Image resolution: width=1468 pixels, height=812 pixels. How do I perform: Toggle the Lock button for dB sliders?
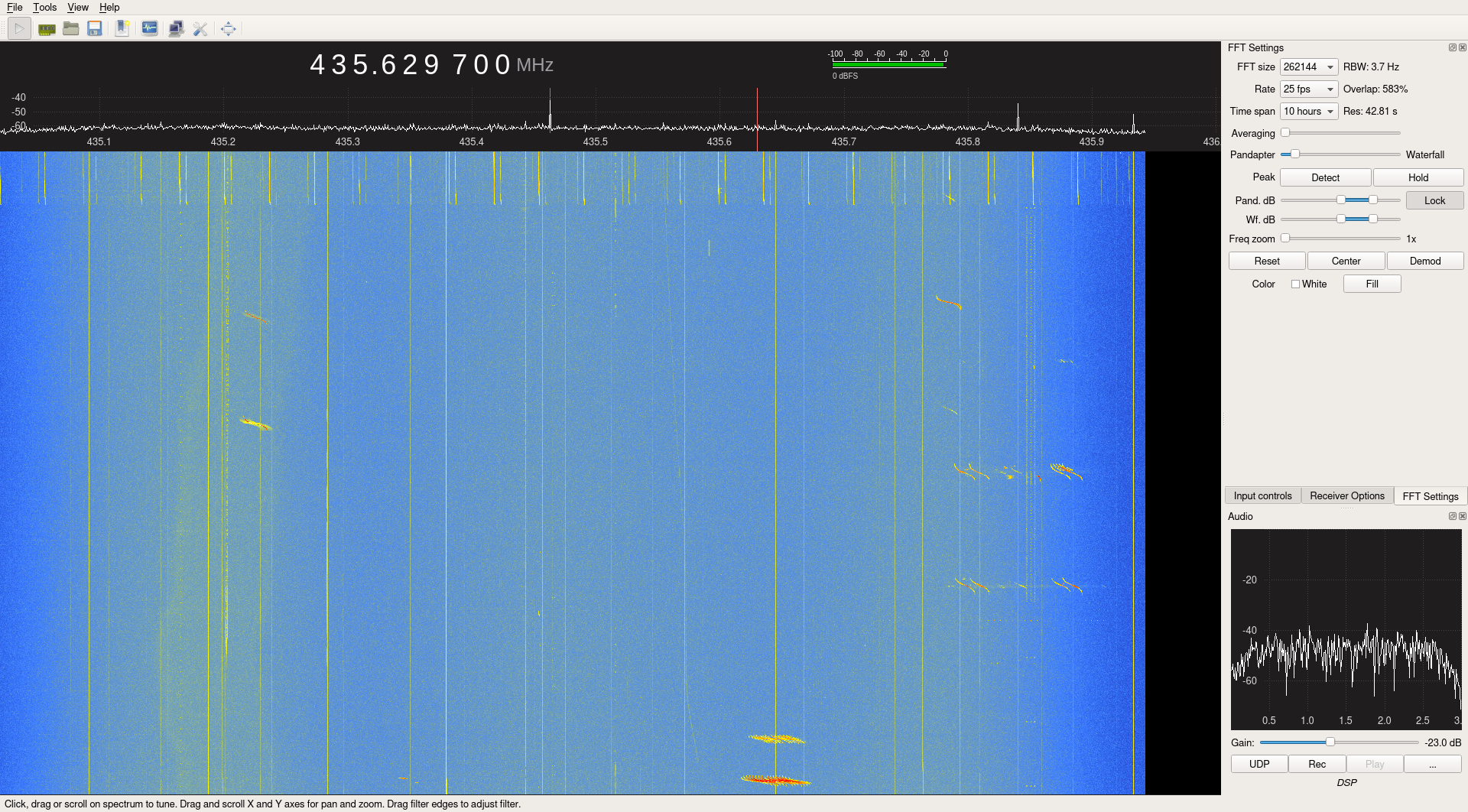pos(1435,200)
